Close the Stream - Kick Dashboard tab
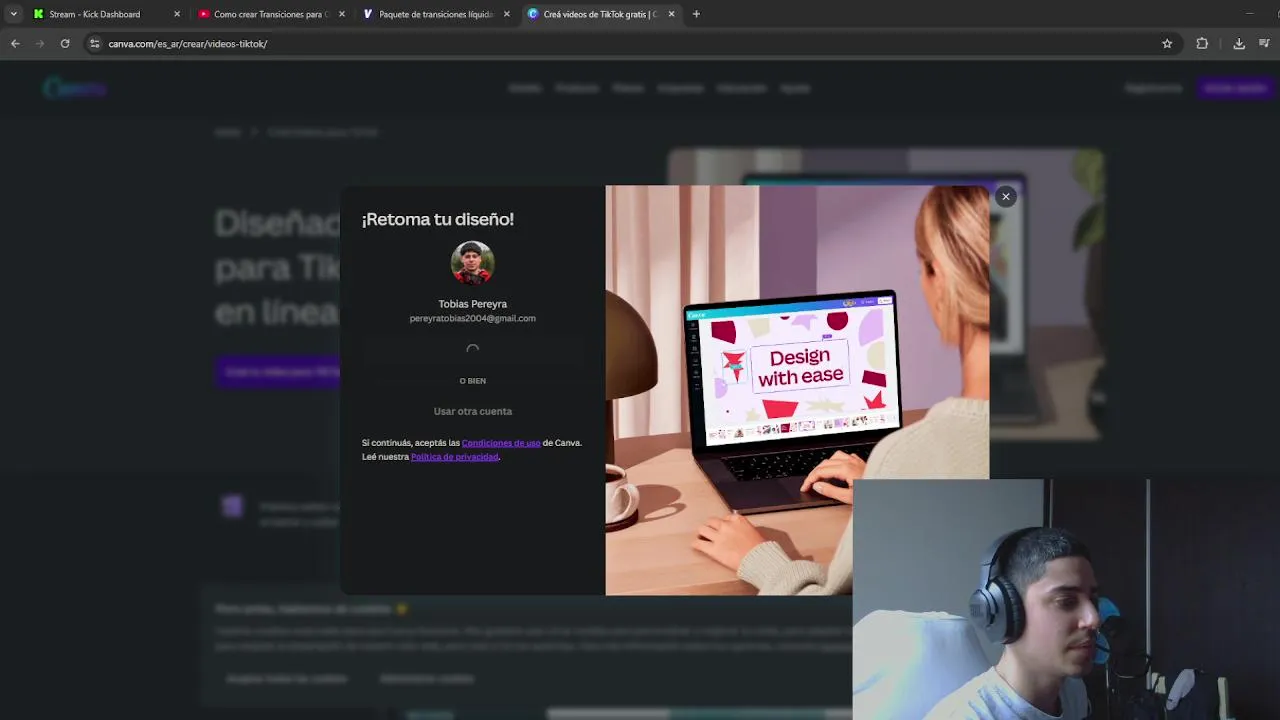This screenshot has width=1280, height=720. pyautogui.click(x=177, y=14)
